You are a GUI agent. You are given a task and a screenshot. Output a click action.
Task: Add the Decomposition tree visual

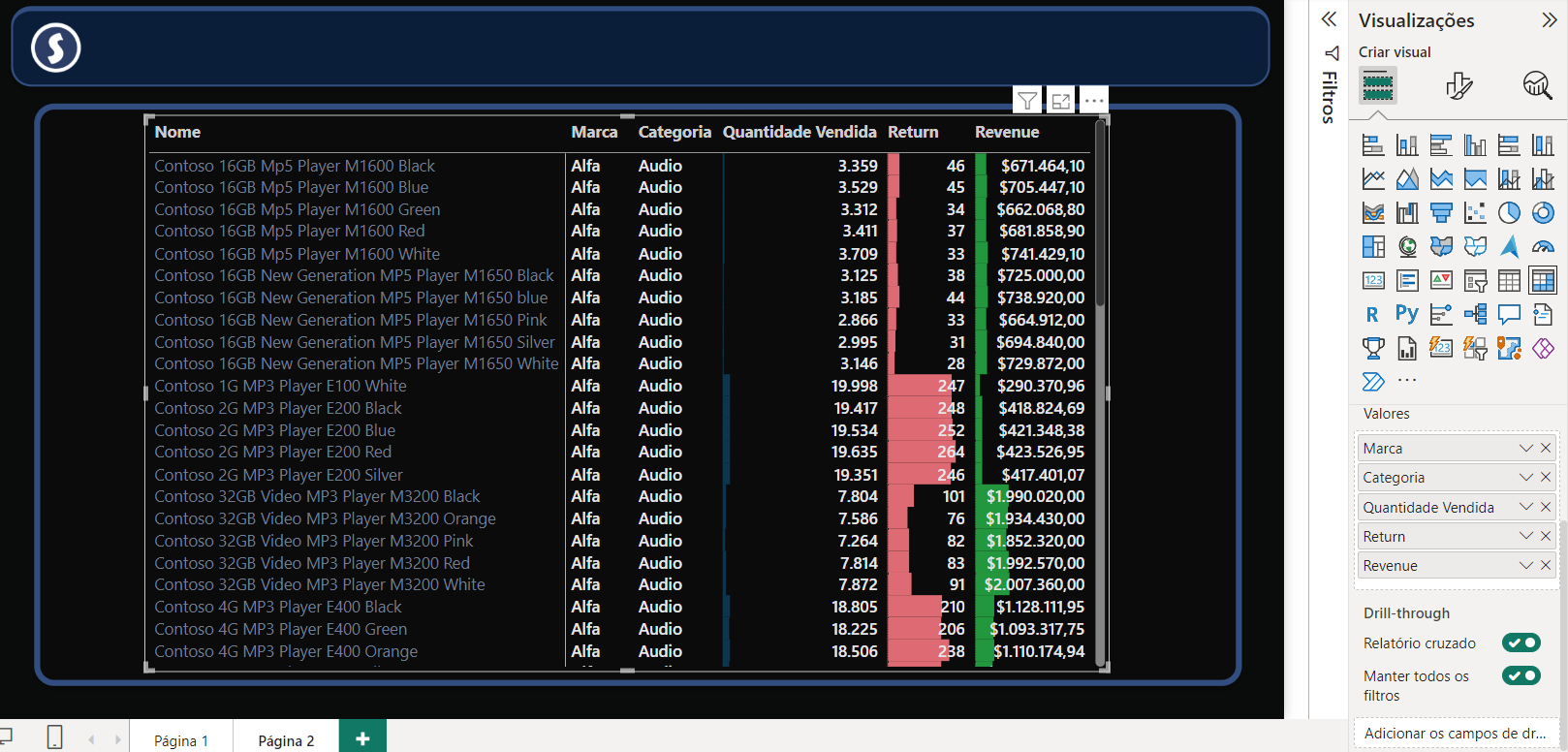(1475, 315)
